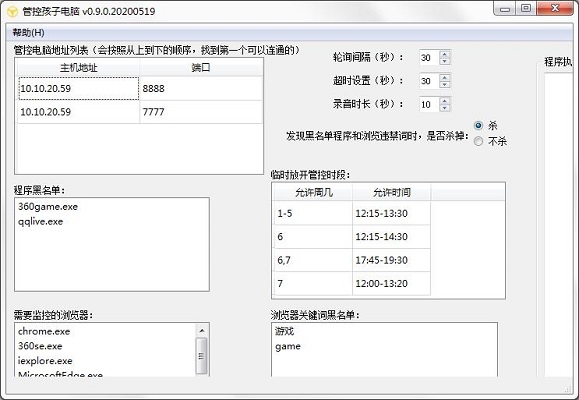
Task: Select the host row with port 7777
Action: [x=140, y=112]
